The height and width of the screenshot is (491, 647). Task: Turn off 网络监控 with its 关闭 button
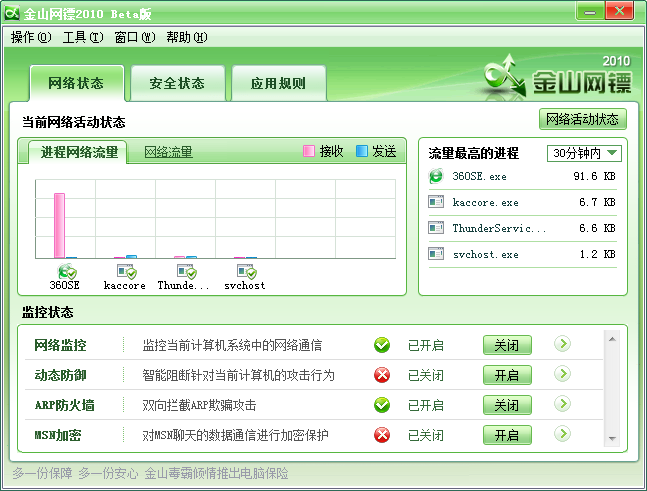[x=507, y=345]
